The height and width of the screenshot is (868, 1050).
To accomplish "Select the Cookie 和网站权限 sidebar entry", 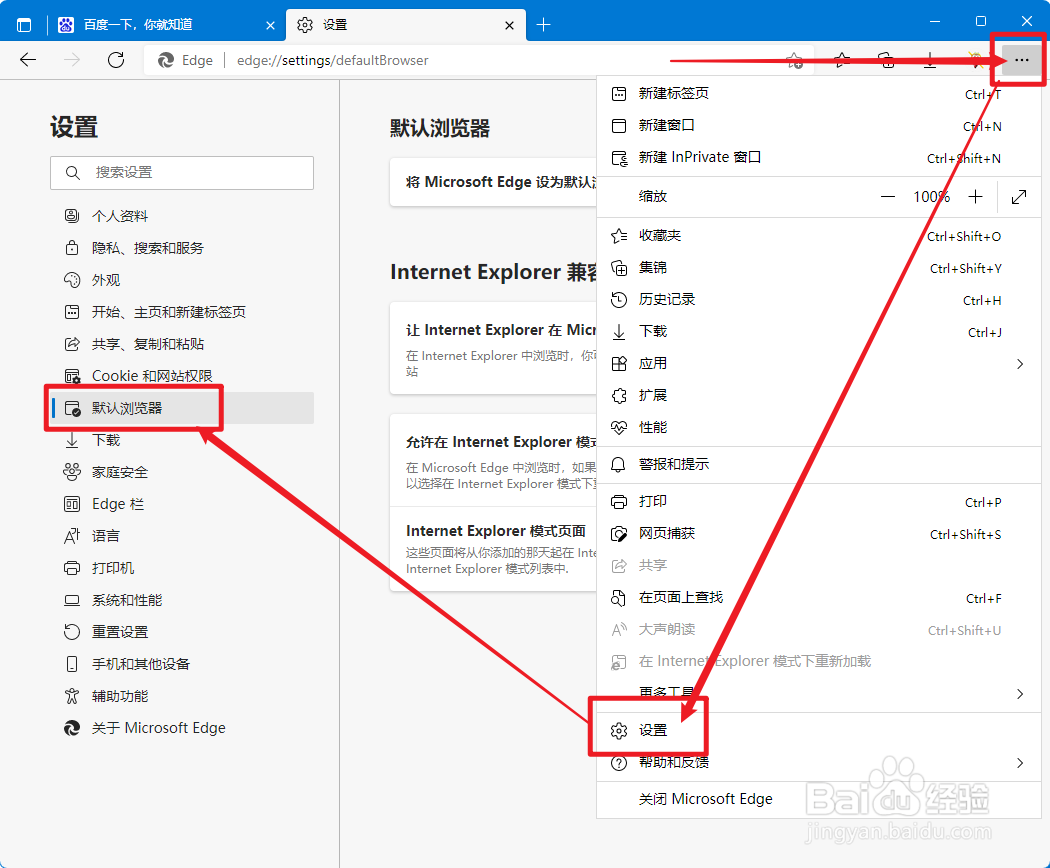I will pos(155,375).
